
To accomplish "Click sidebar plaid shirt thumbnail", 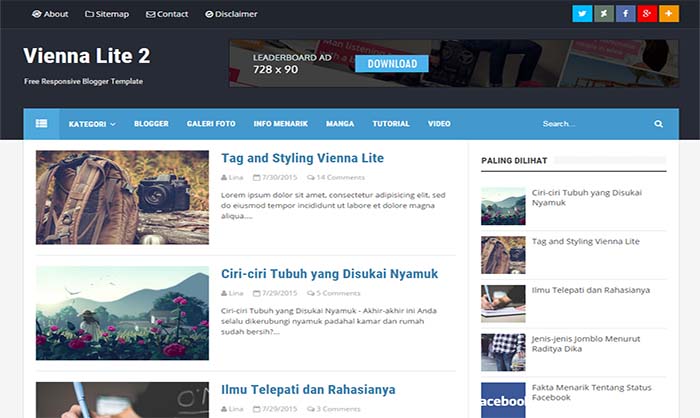I will click(x=503, y=352).
